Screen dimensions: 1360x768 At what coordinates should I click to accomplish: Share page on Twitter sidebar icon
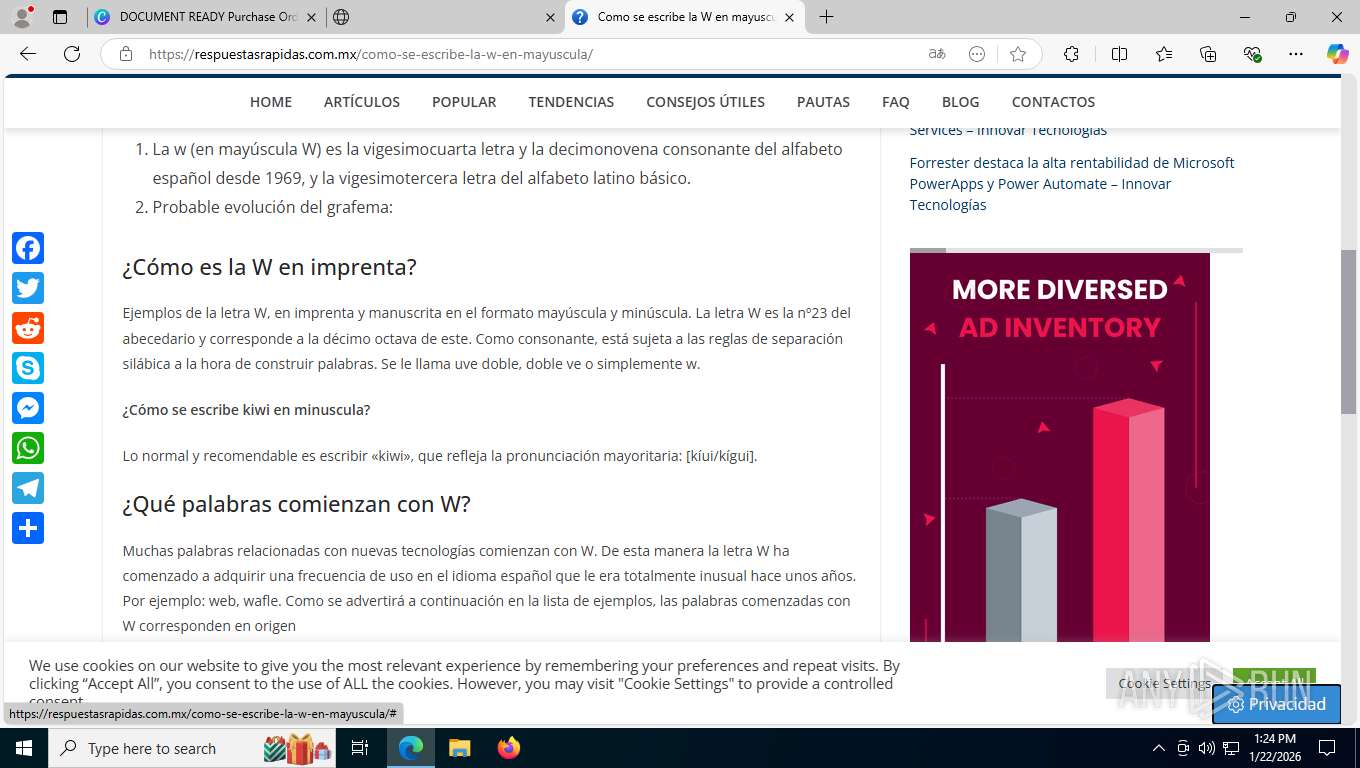(x=28, y=288)
